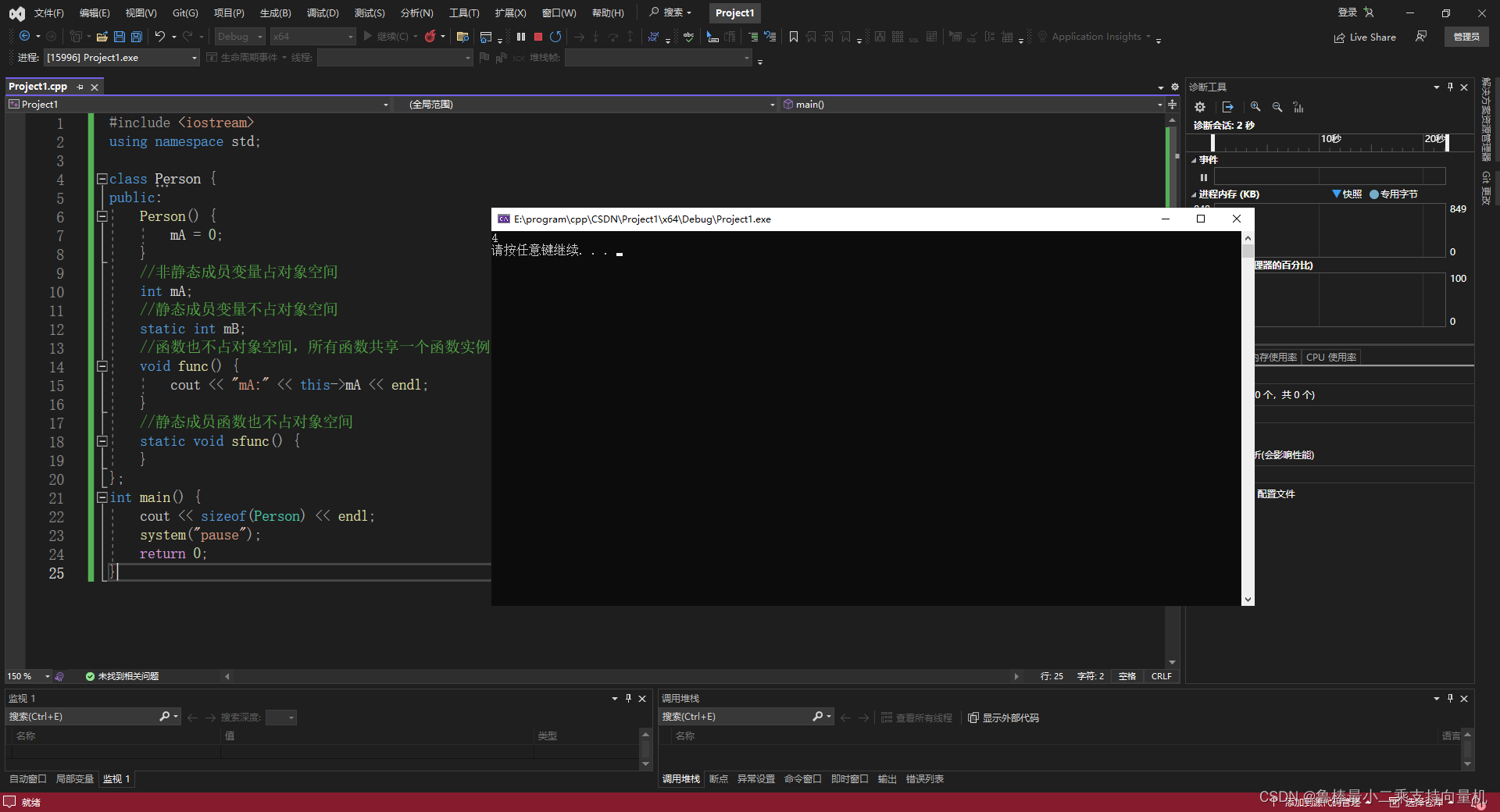Click the editor settings gear above the scrollbar

[1174, 87]
